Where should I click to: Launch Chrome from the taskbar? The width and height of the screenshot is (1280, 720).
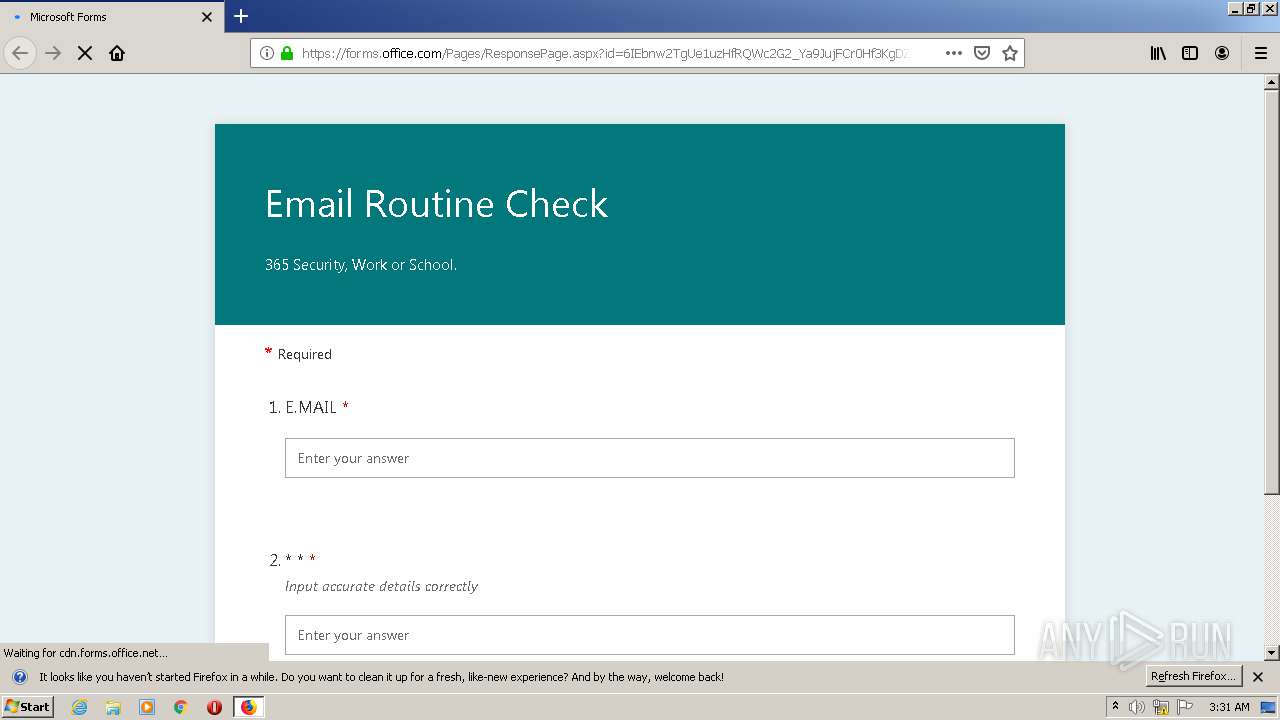tap(181, 707)
